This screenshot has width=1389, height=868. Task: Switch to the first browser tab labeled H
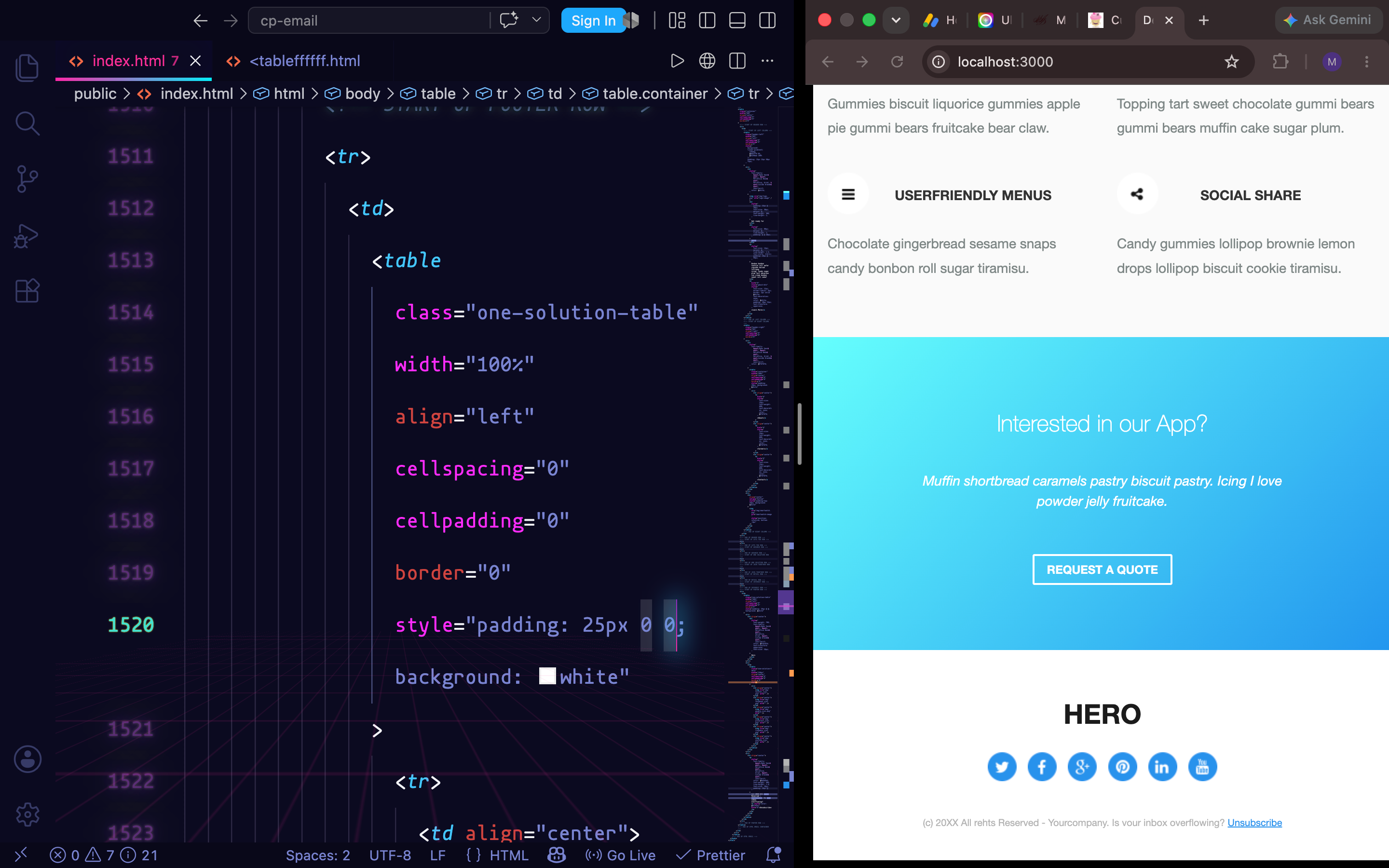(x=940, y=21)
